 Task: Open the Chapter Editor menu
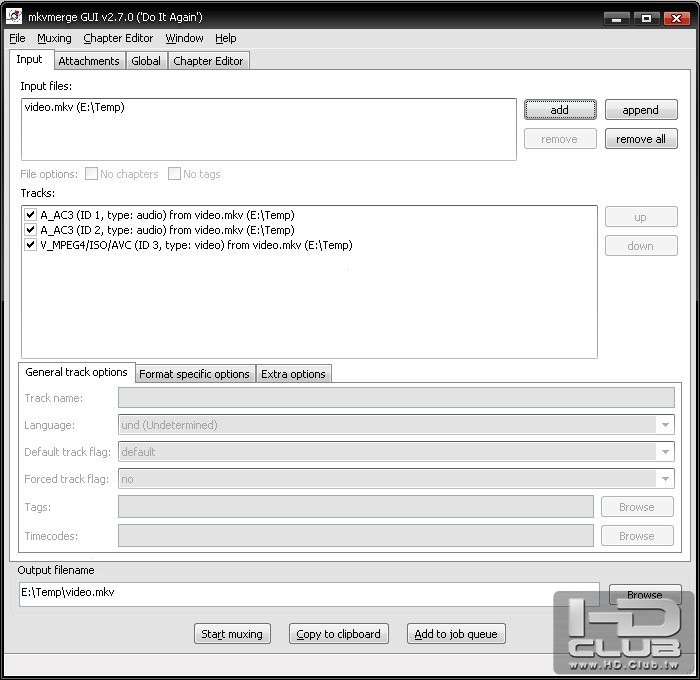click(118, 38)
